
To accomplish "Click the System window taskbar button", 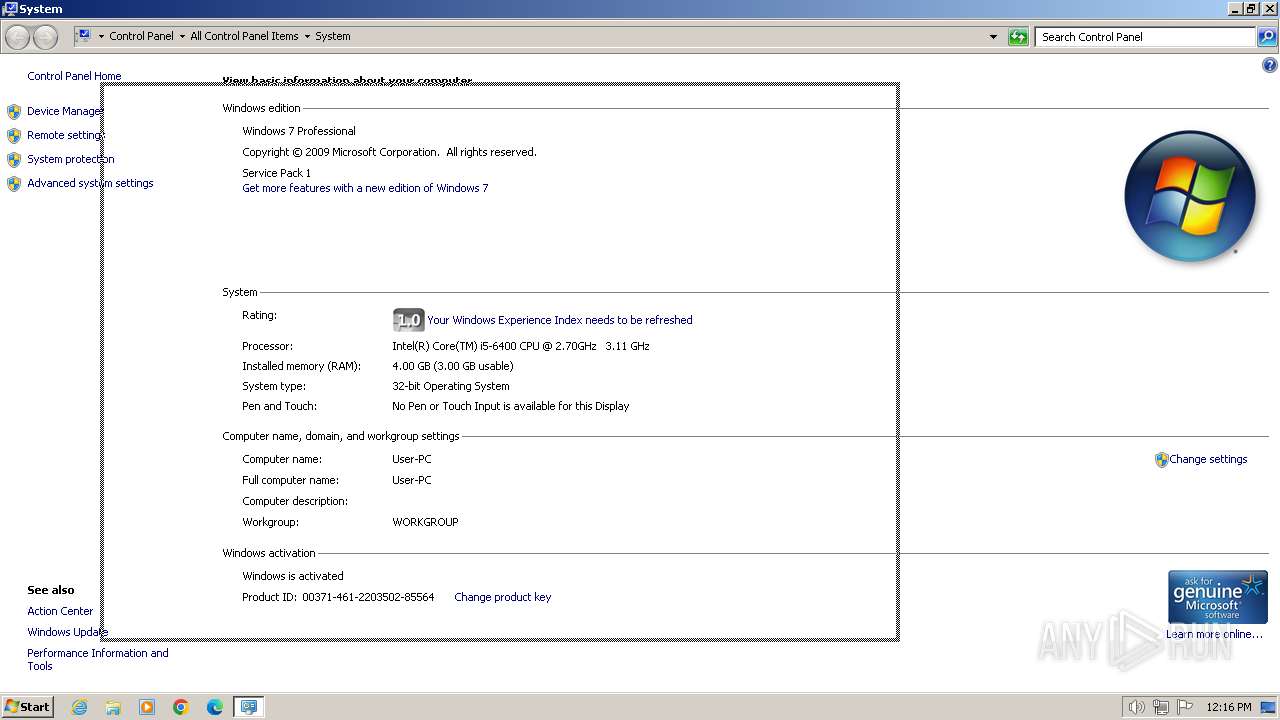I will pos(248,707).
